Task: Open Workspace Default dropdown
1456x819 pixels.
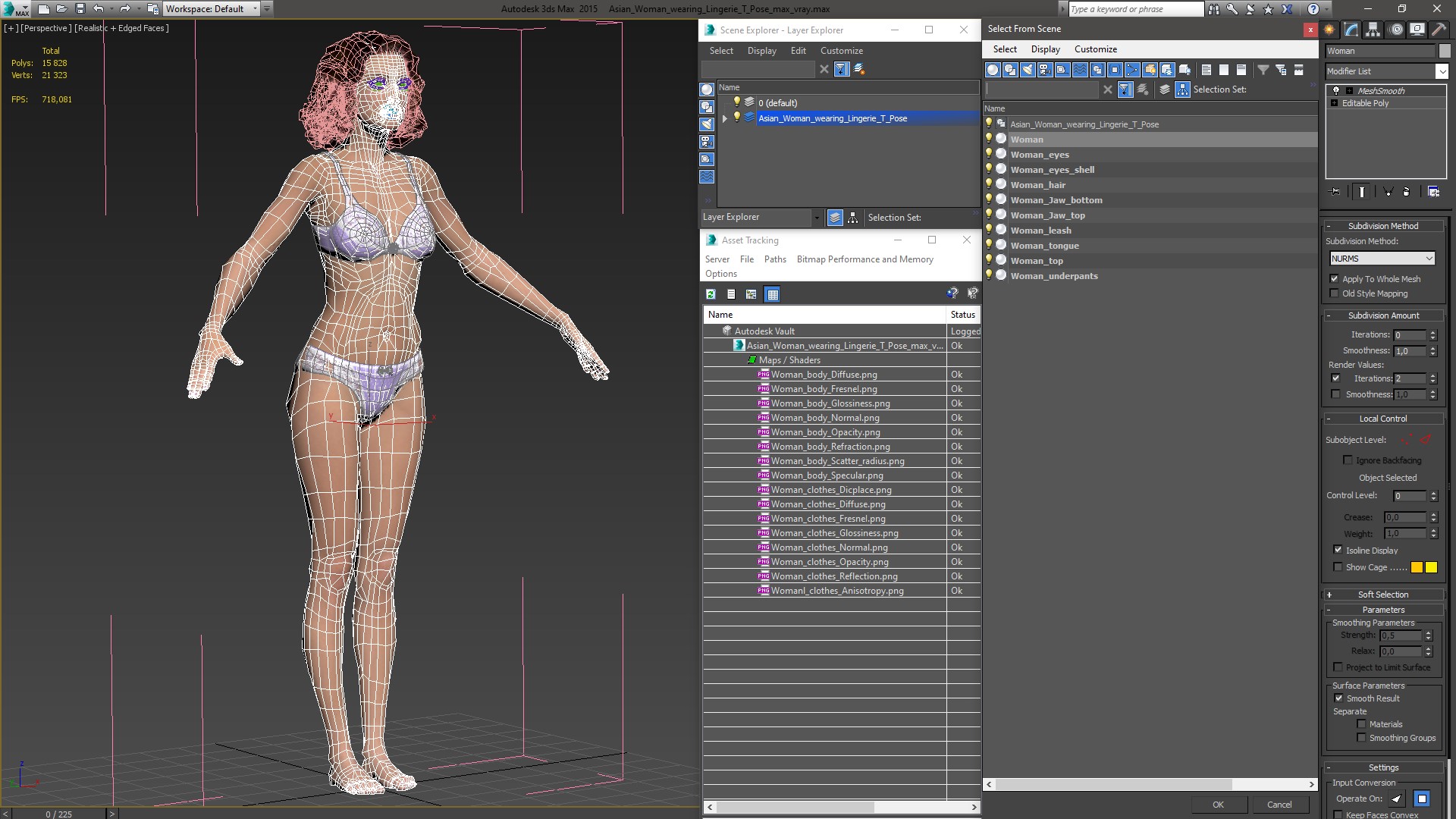Action: [x=212, y=9]
